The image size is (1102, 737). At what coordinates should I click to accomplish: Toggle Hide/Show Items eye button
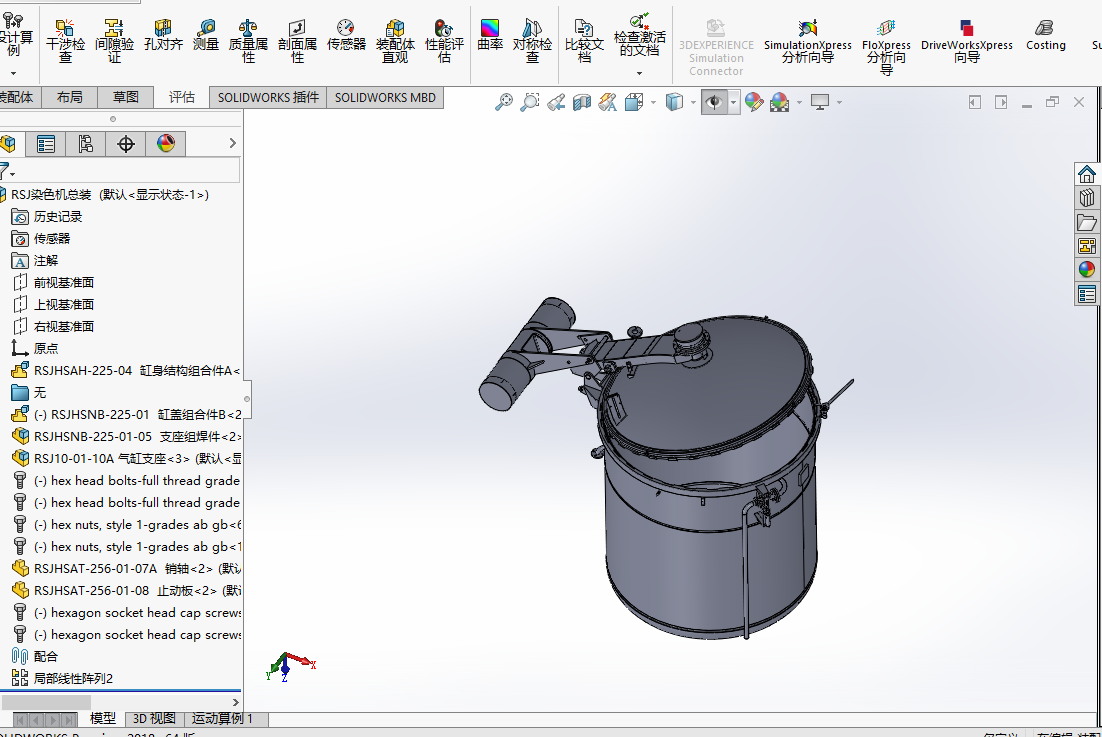pos(714,103)
